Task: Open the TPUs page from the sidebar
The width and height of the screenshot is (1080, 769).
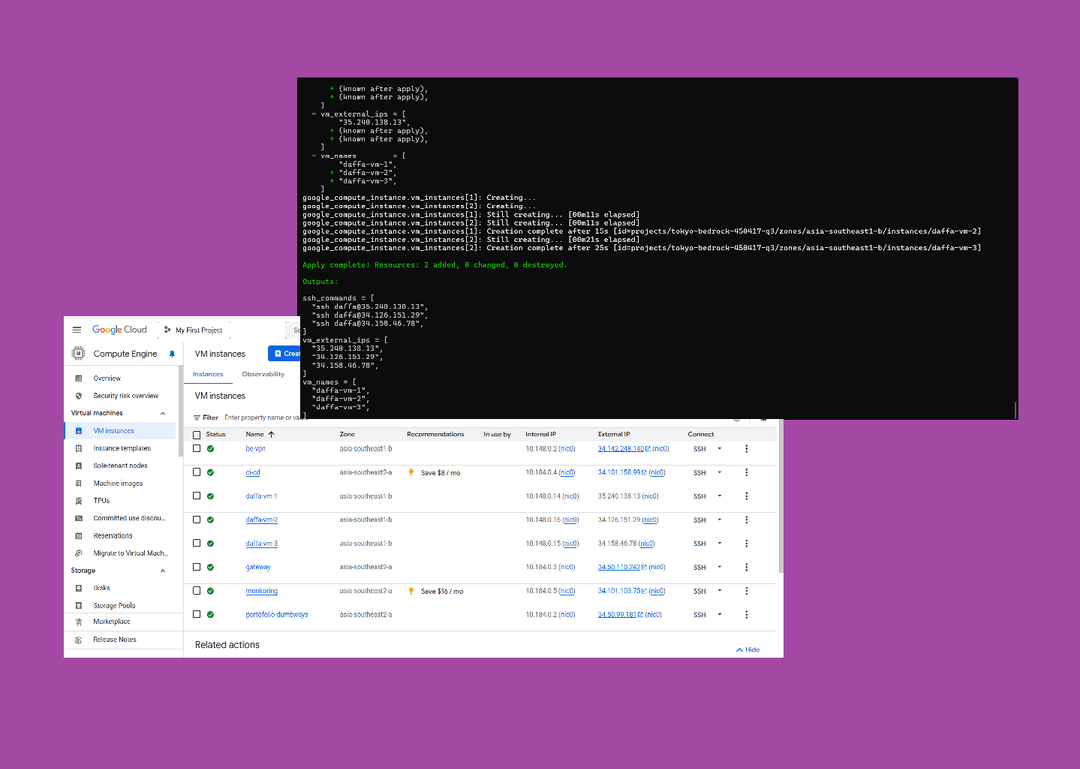Action: (103, 500)
